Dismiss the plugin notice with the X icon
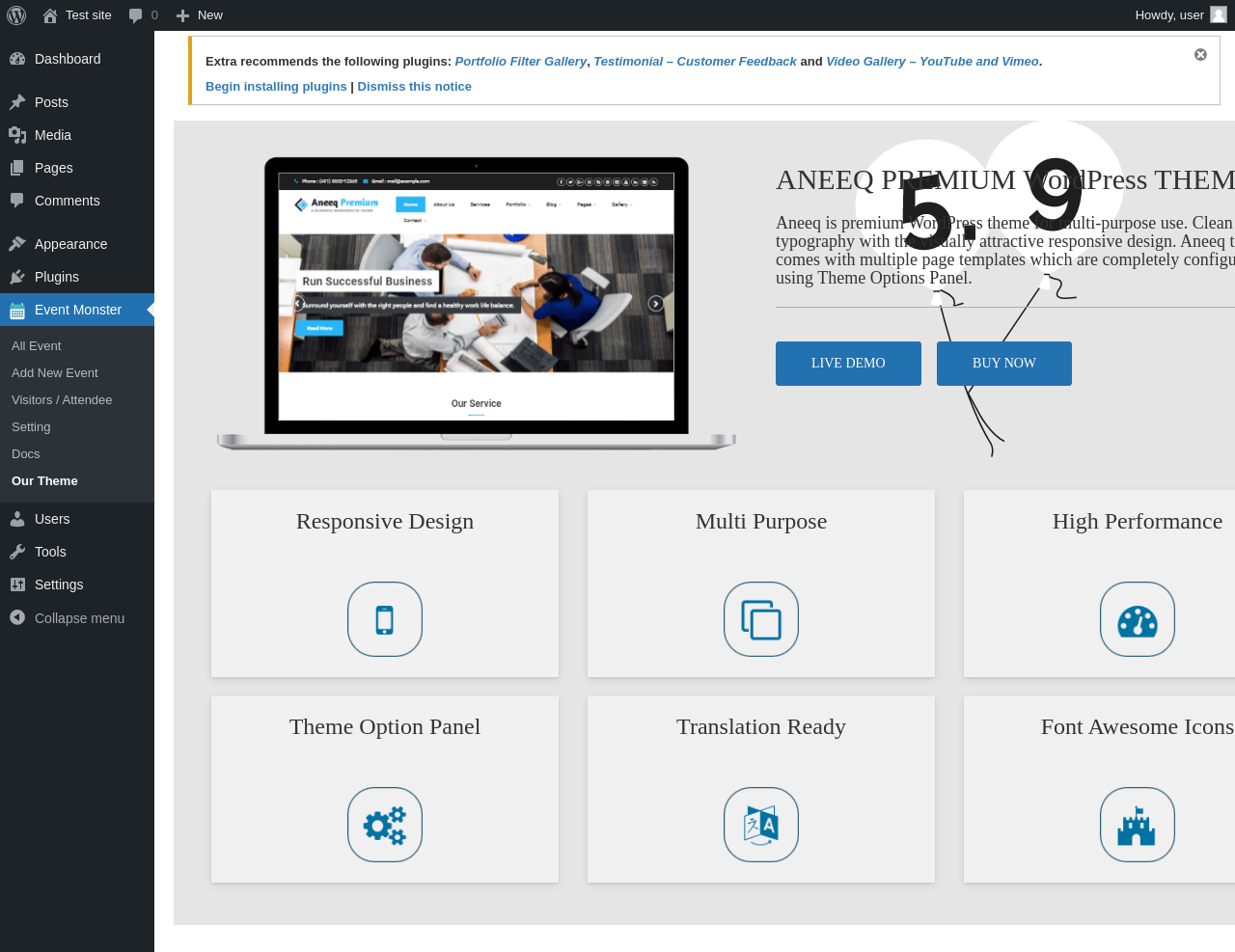 (x=1200, y=55)
